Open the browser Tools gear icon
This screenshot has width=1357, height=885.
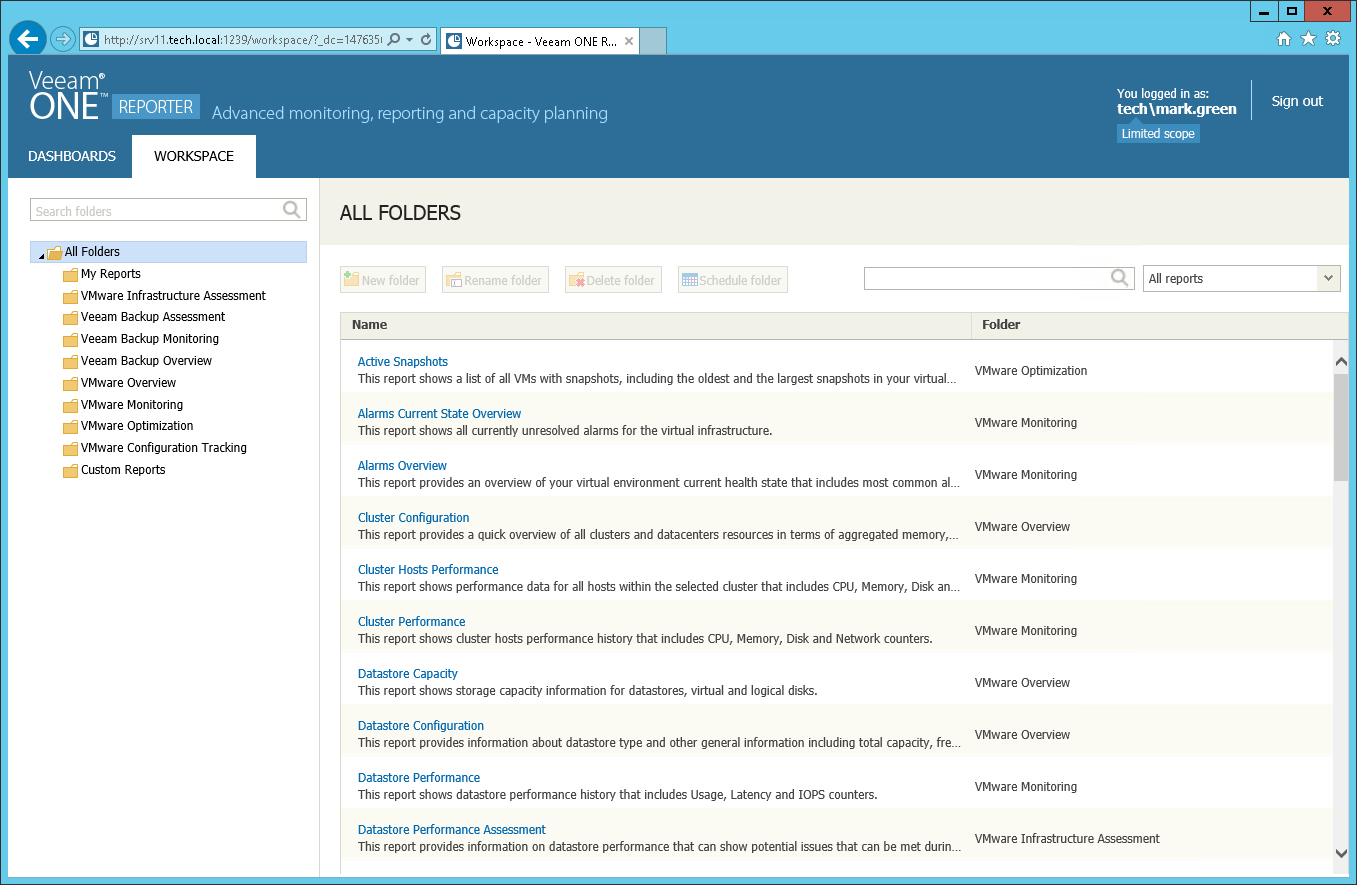pos(1332,39)
